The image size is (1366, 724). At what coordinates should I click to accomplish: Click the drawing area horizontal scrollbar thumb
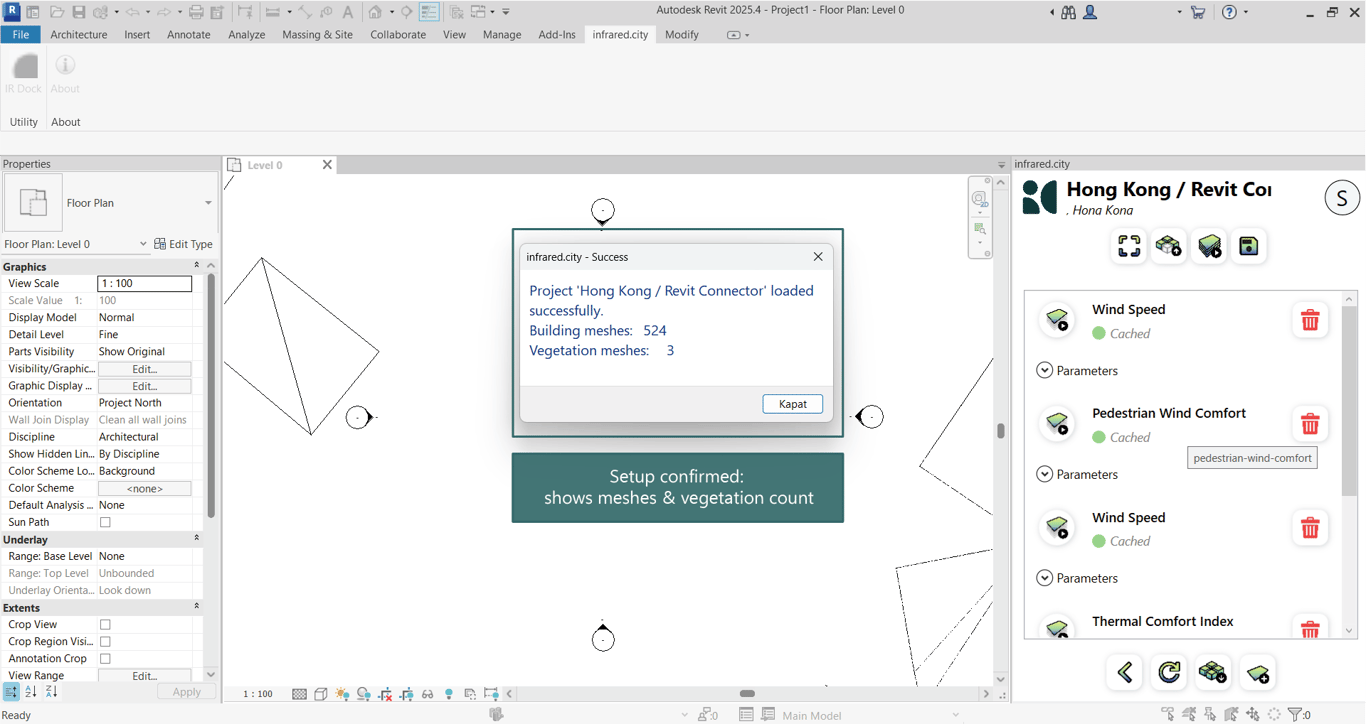(747, 694)
